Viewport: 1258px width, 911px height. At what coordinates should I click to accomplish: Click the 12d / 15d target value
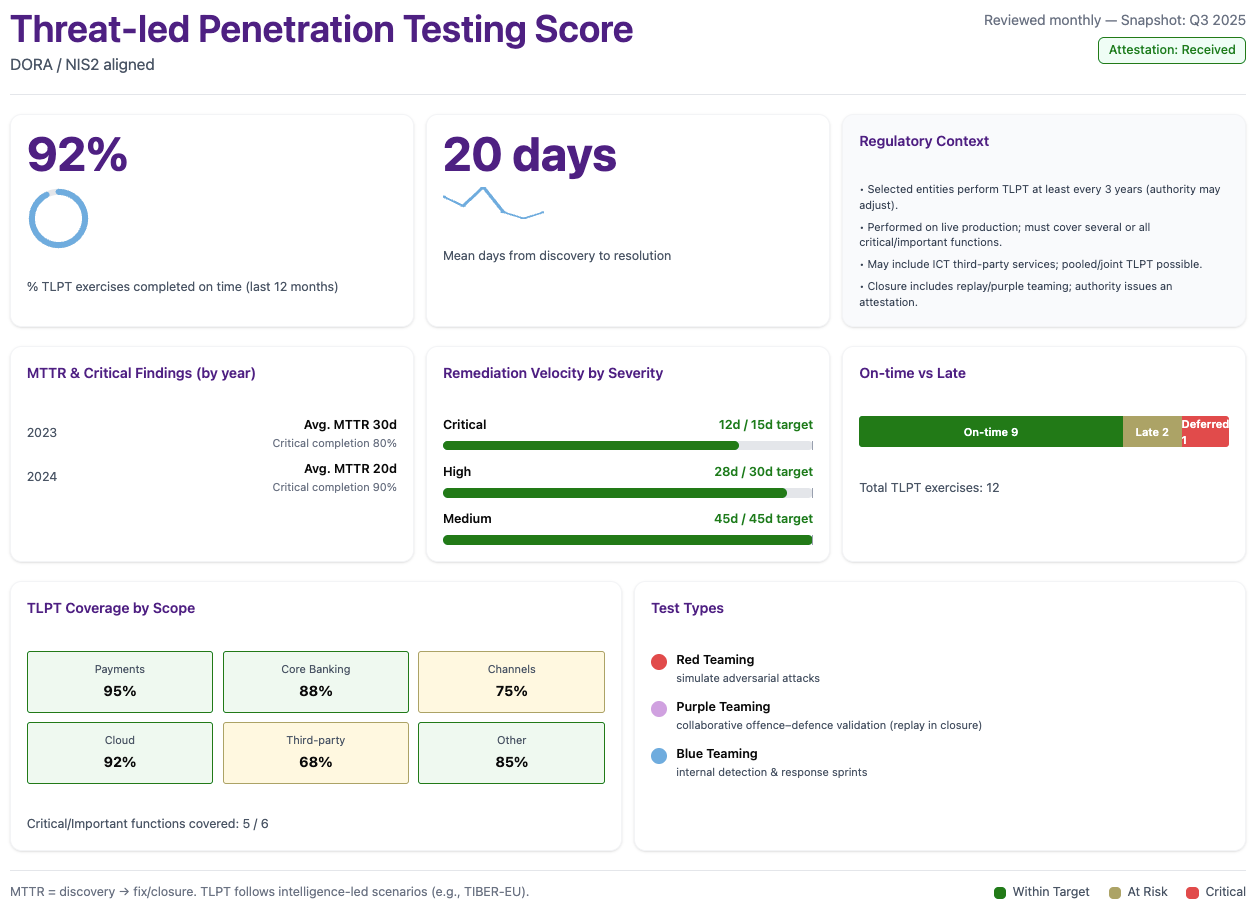[766, 425]
